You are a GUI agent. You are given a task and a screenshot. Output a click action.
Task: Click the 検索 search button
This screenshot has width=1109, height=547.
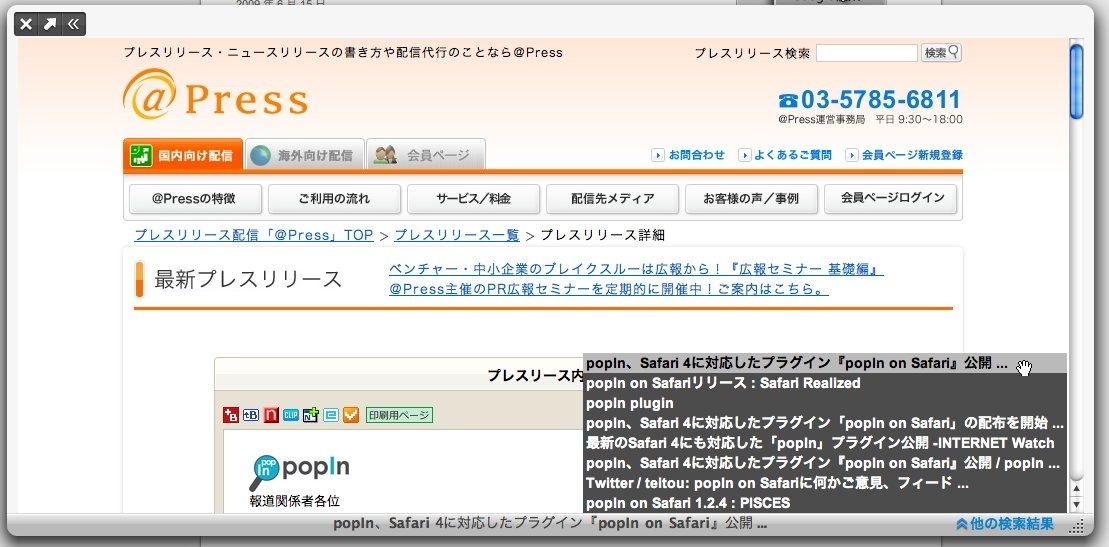point(941,52)
